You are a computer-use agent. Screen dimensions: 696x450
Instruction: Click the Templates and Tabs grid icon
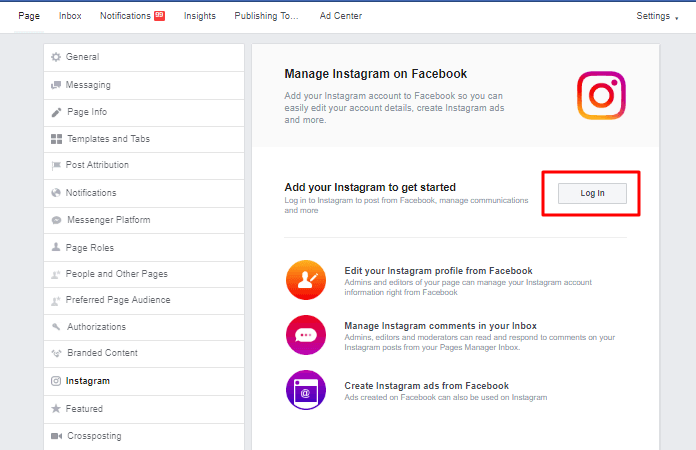(56, 139)
